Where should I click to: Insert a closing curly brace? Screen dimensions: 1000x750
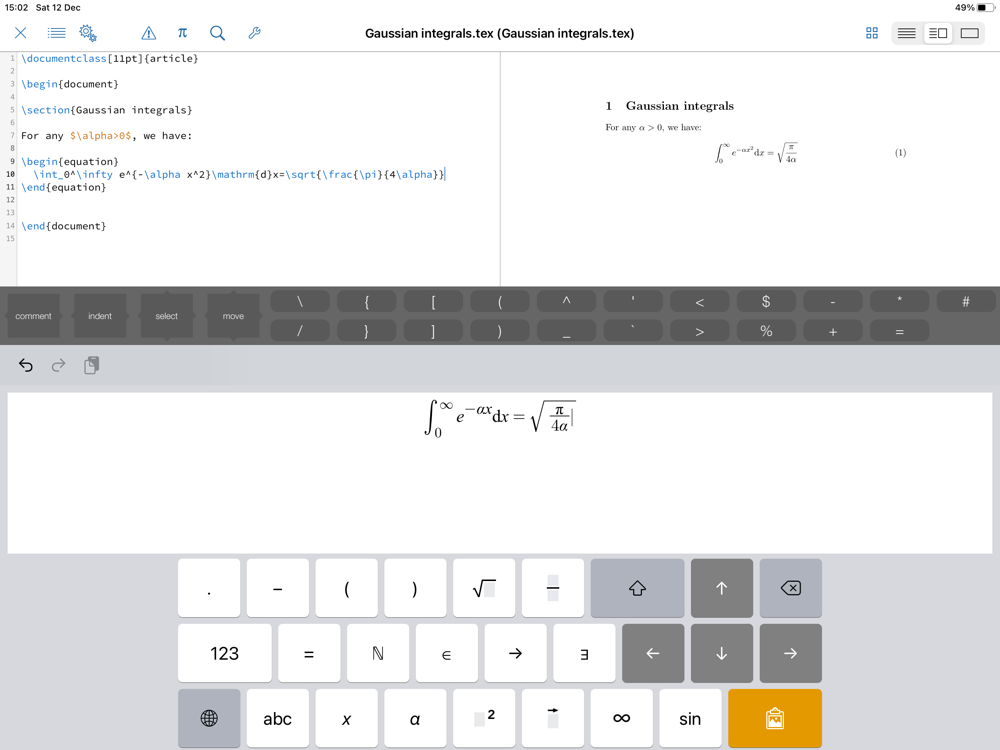tap(367, 332)
